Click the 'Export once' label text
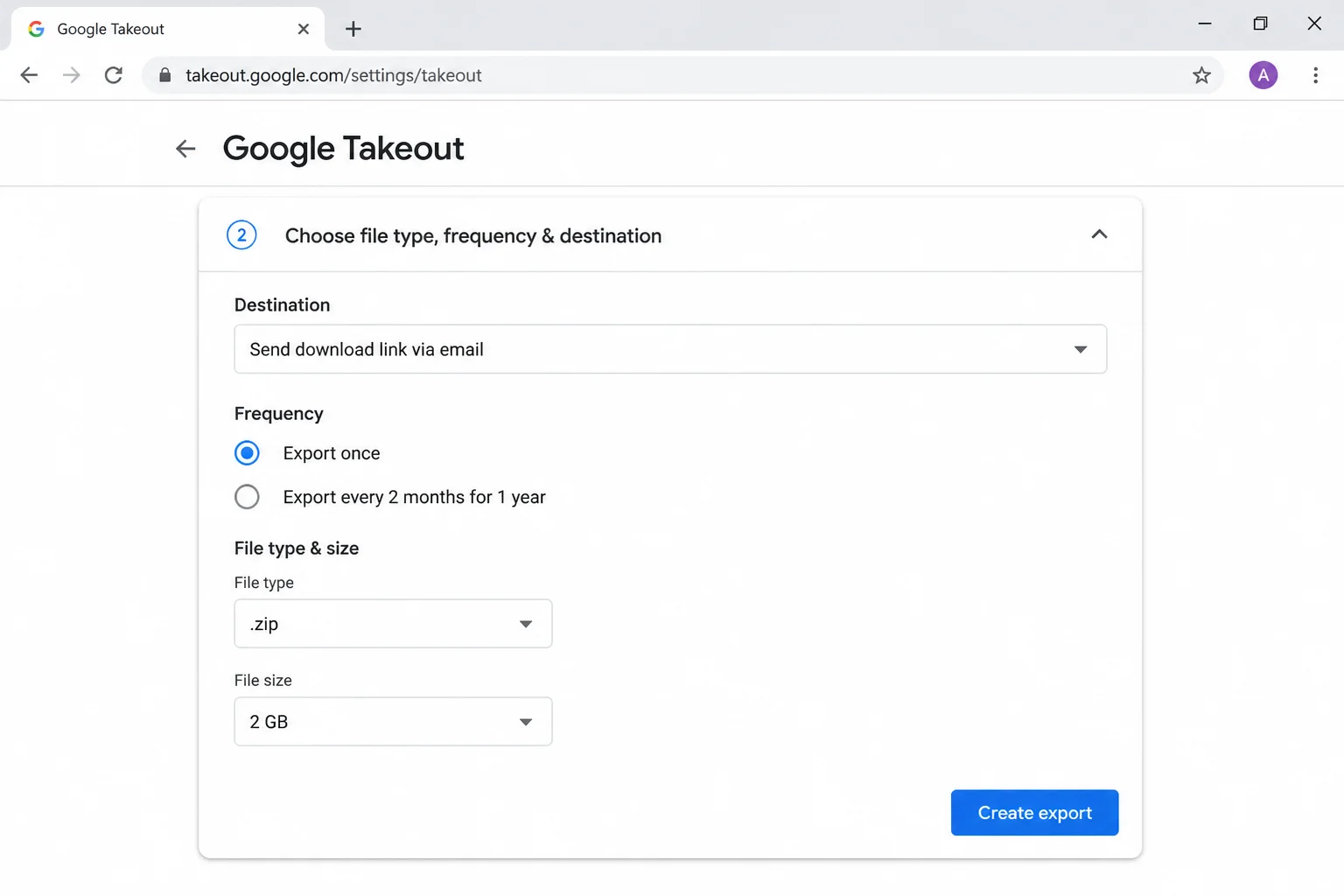This screenshot has width=1344, height=896. pyautogui.click(x=332, y=453)
